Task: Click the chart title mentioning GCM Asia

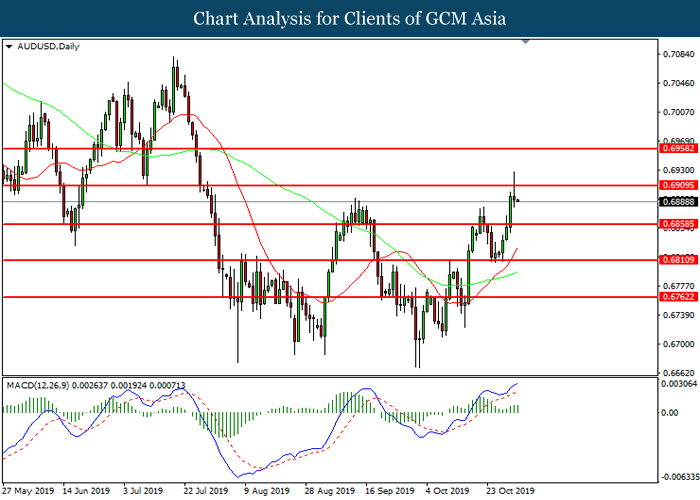Action: point(349,18)
